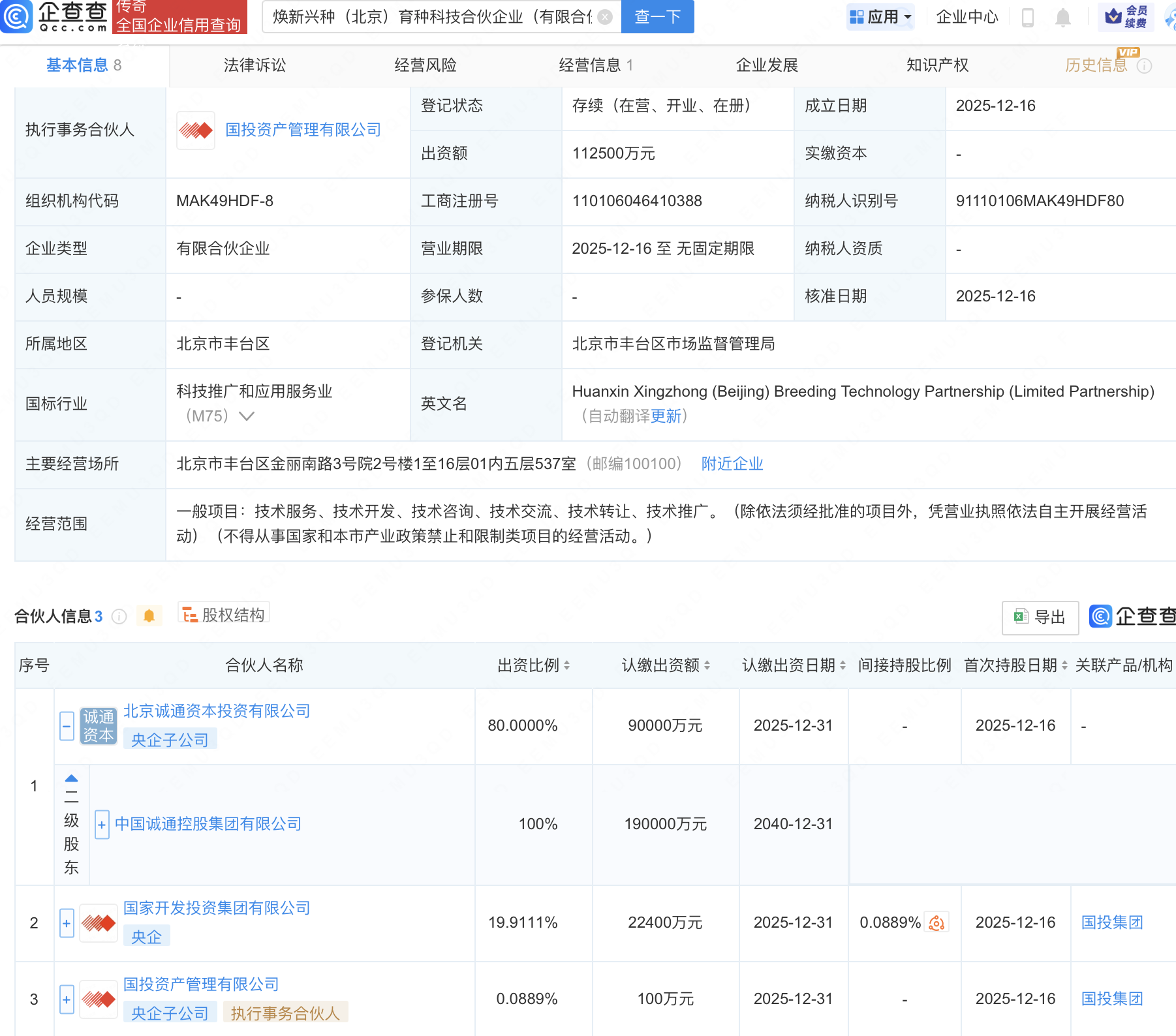The image size is (1176, 1036).
Task: Expand 中国诚通控股集团有限公司 sub-shareholder
Action: pyautogui.click(x=102, y=825)
